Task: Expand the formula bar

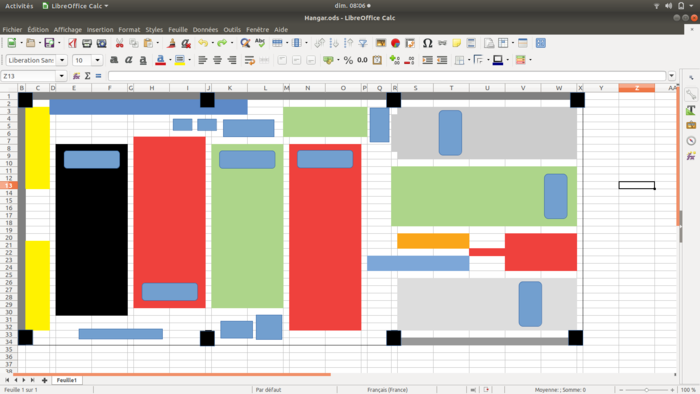Action: [x=671, y=76]
